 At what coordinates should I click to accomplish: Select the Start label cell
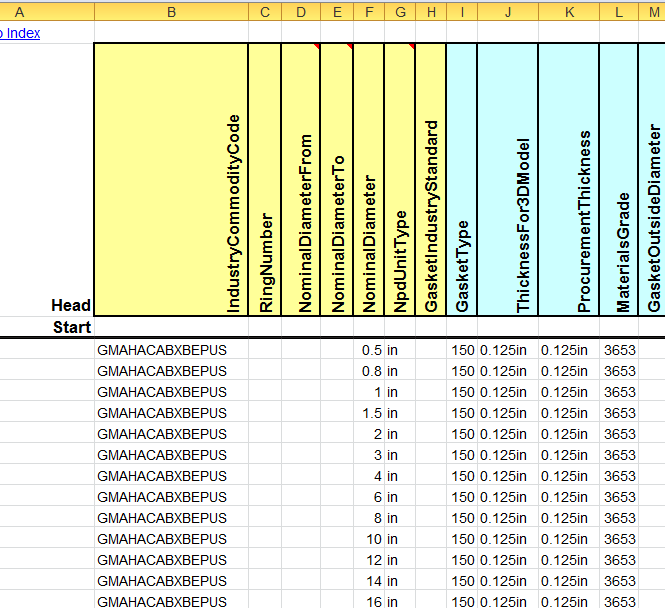pos(47,327)
